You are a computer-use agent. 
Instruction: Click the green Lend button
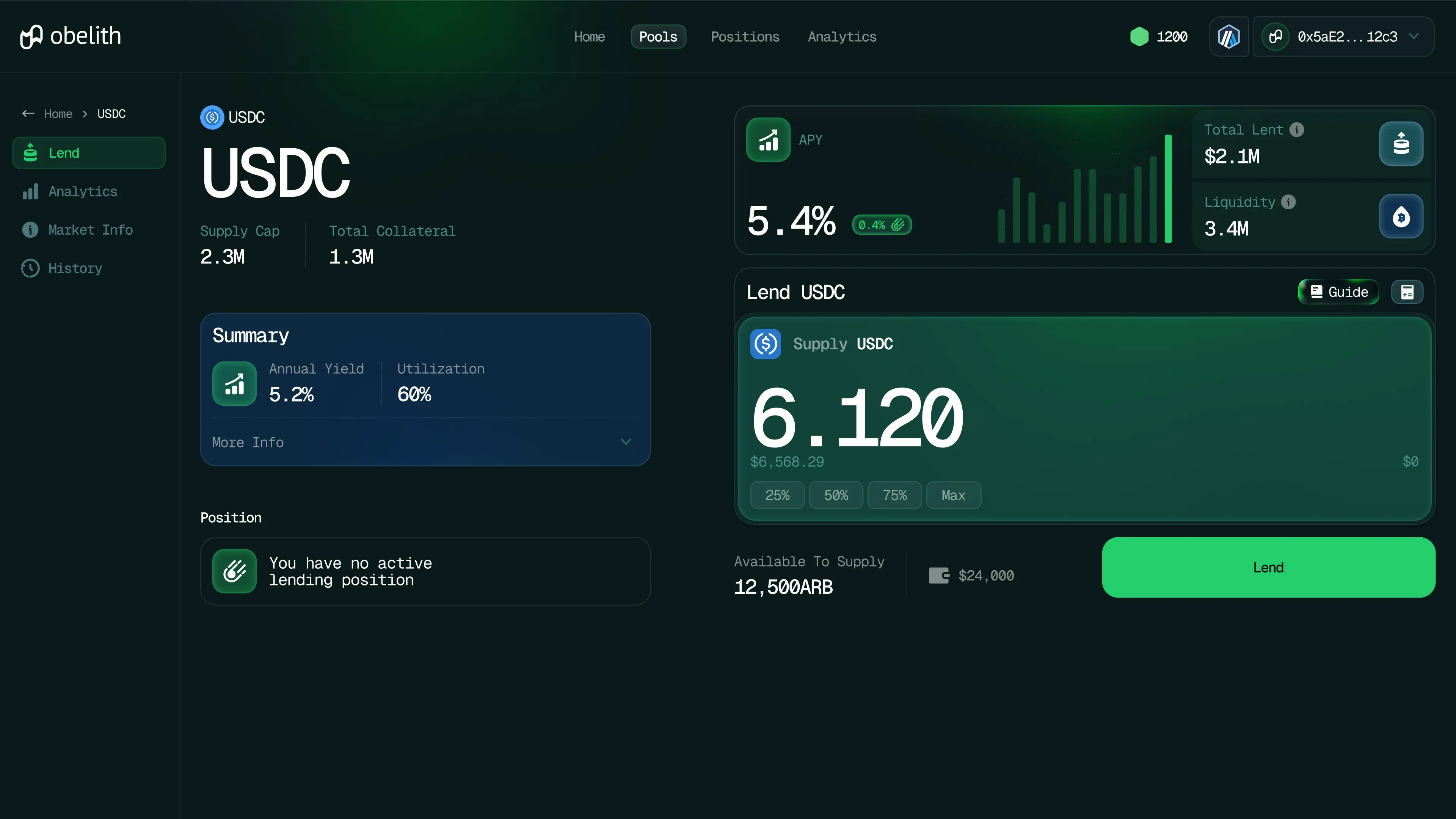(1268, 567)
